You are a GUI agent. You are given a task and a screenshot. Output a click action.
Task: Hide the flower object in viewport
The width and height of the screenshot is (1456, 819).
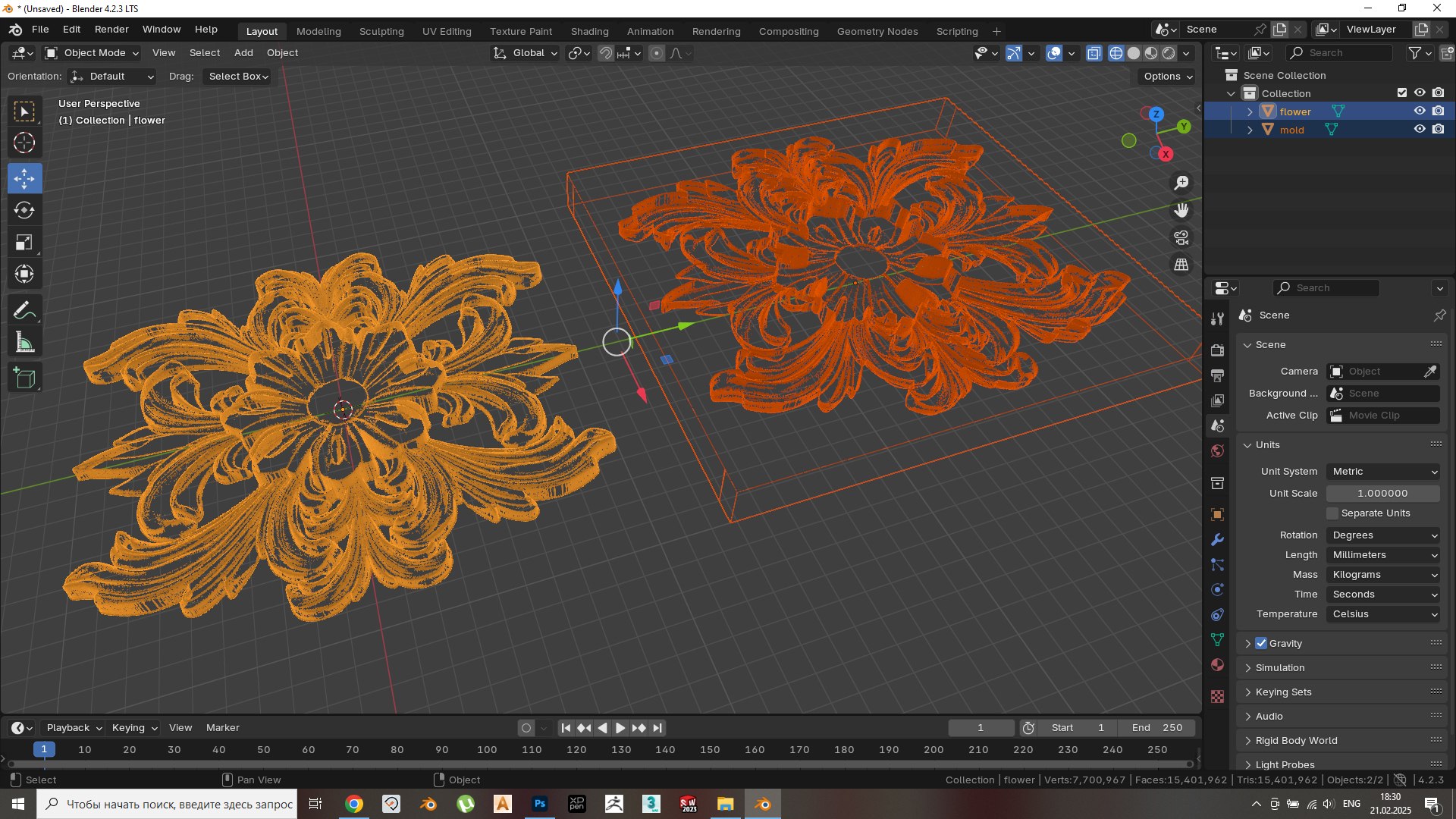1420,111
